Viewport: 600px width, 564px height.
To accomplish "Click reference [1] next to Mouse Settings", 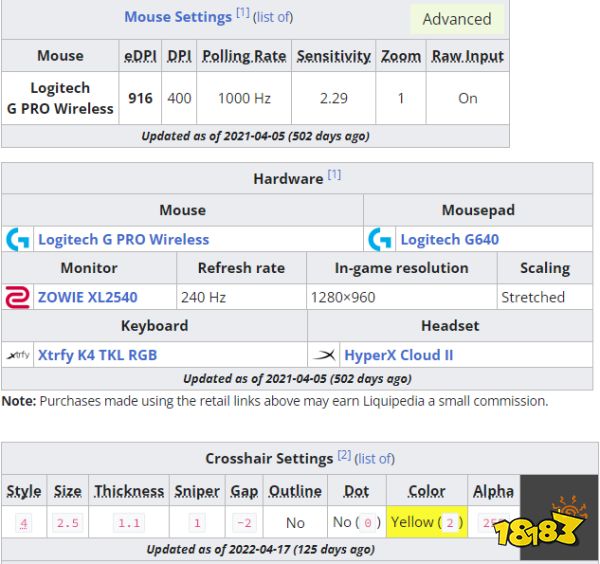I will pos(243,13).
